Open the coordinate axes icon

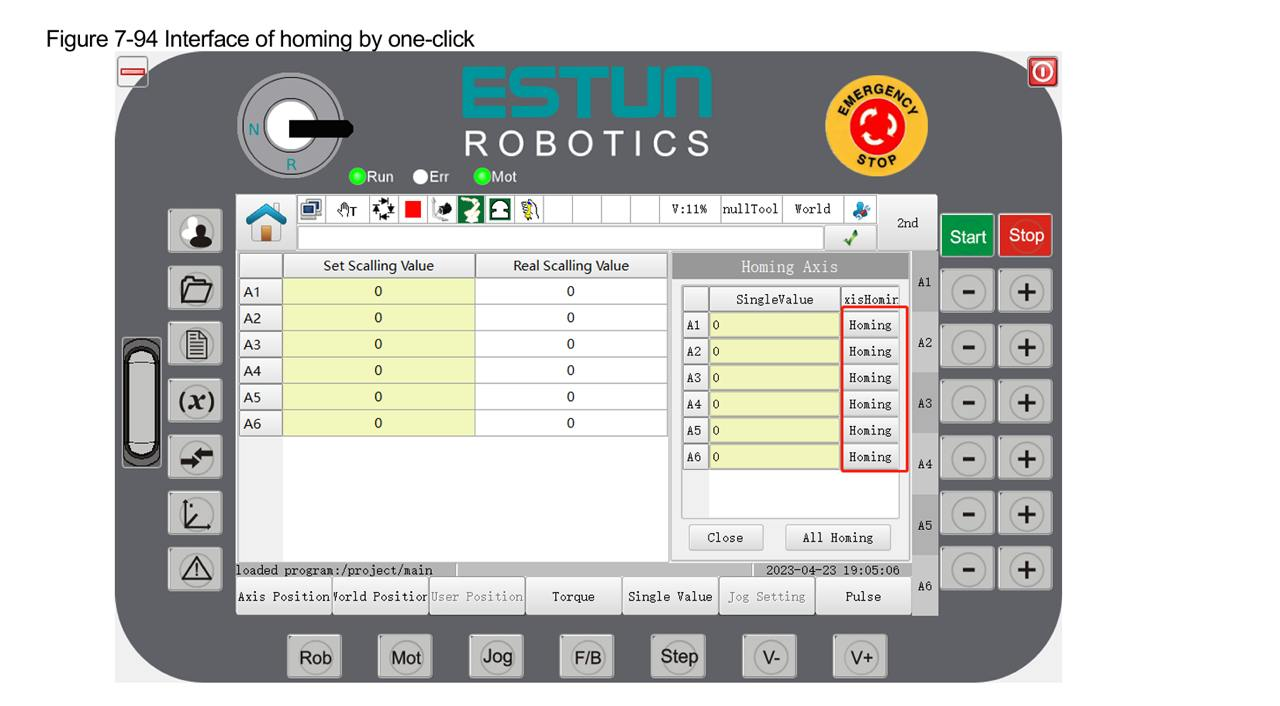tap(195, 513)
